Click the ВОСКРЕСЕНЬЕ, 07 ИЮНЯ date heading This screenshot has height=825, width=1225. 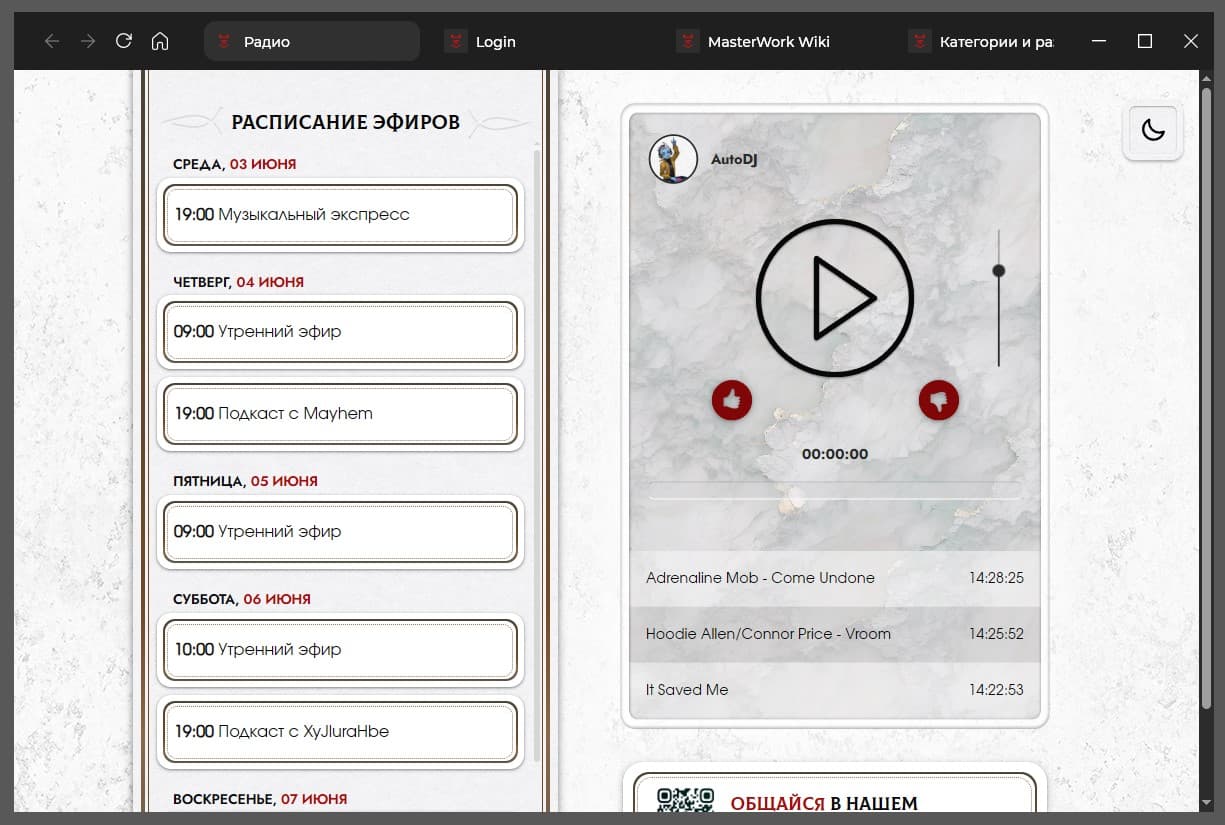[260, 799]
